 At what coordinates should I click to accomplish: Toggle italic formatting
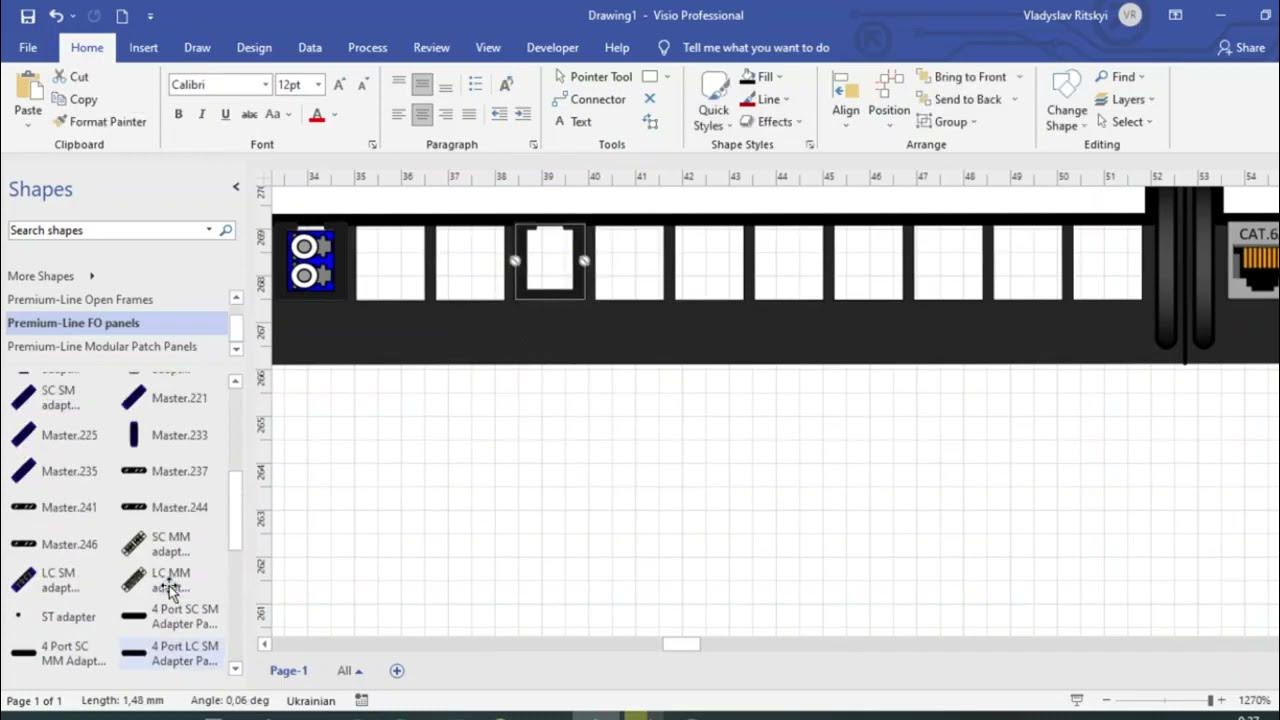[x=202, y=114]
